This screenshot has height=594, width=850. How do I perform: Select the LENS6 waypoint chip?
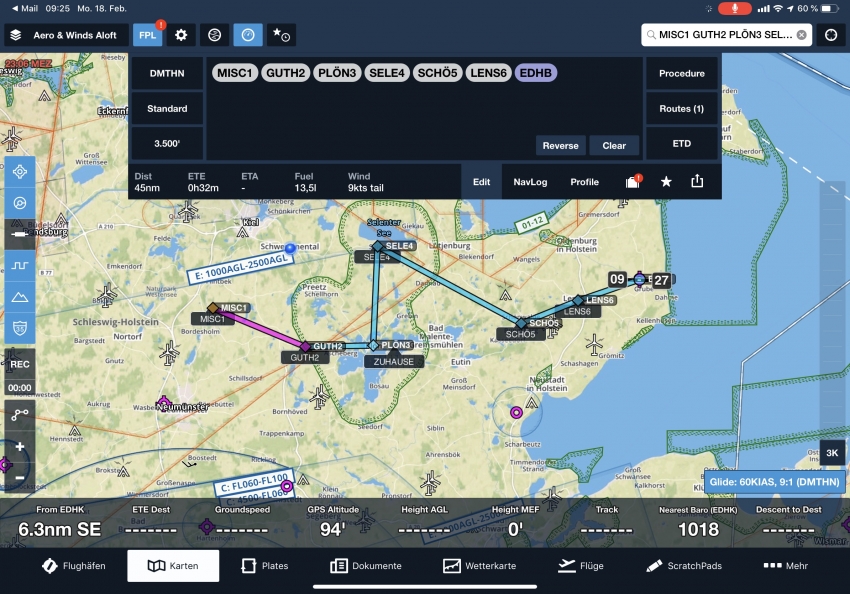coord(488,73)
